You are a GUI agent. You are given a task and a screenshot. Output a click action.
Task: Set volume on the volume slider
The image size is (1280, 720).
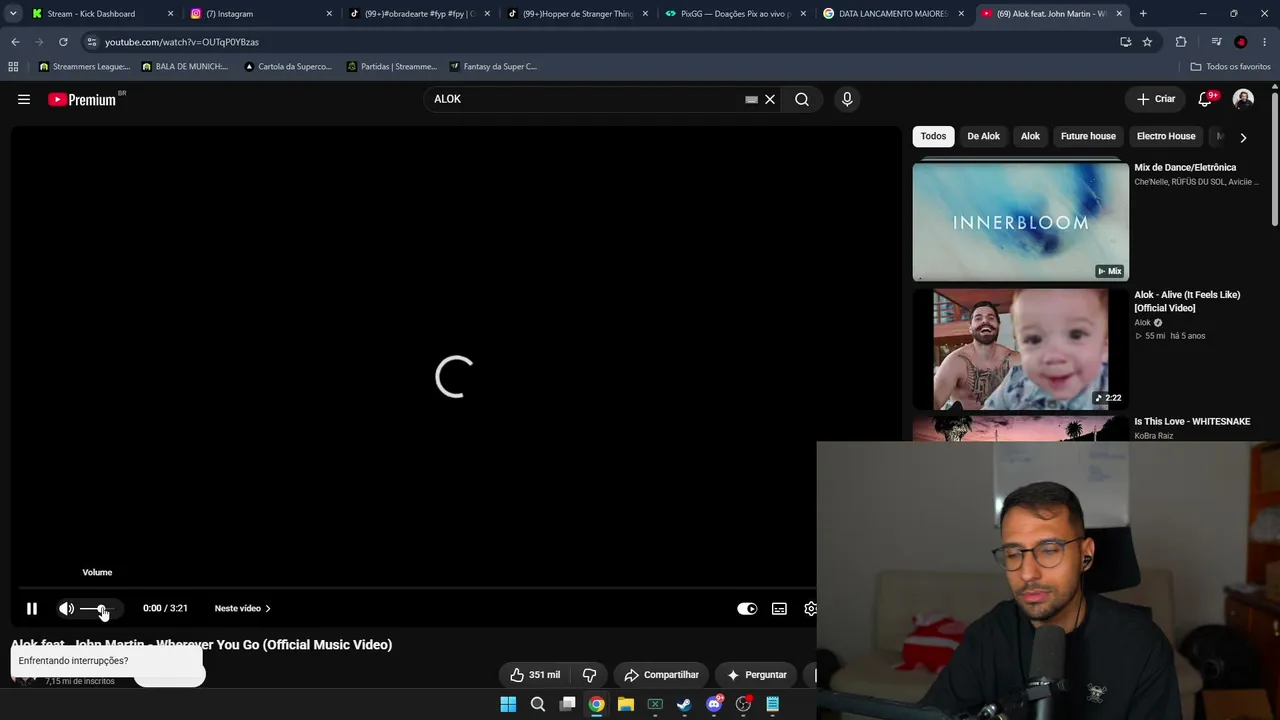click(x=99, y=608)
